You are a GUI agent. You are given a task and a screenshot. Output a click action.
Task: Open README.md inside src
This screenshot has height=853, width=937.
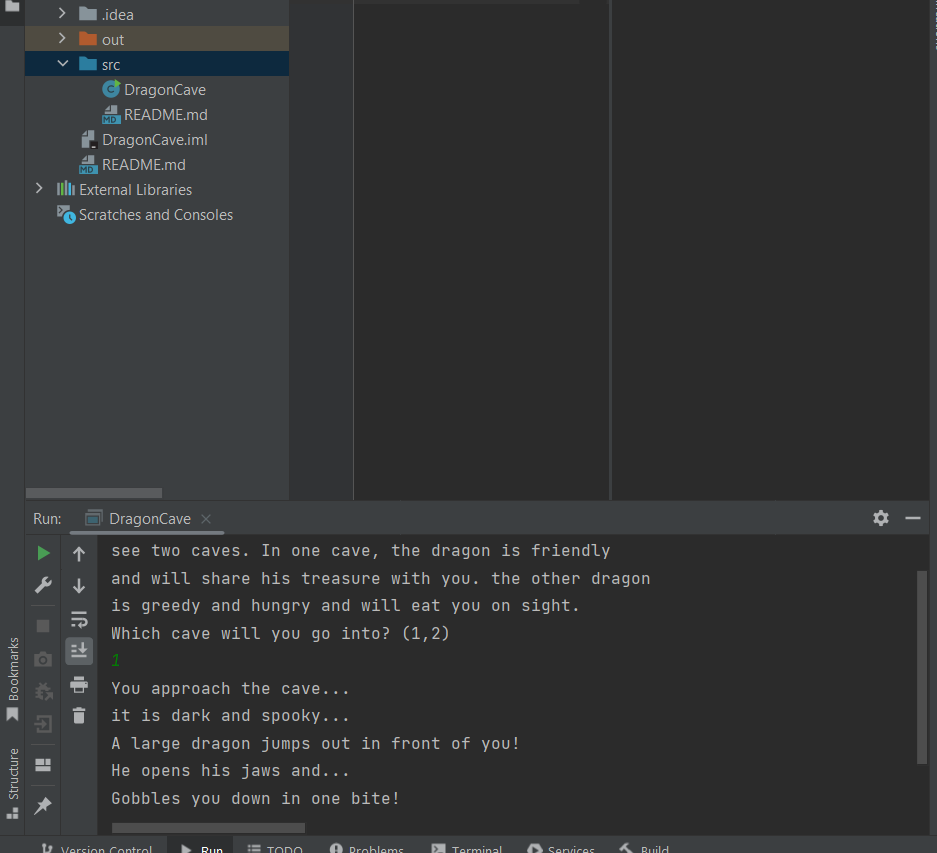point(166,115)
